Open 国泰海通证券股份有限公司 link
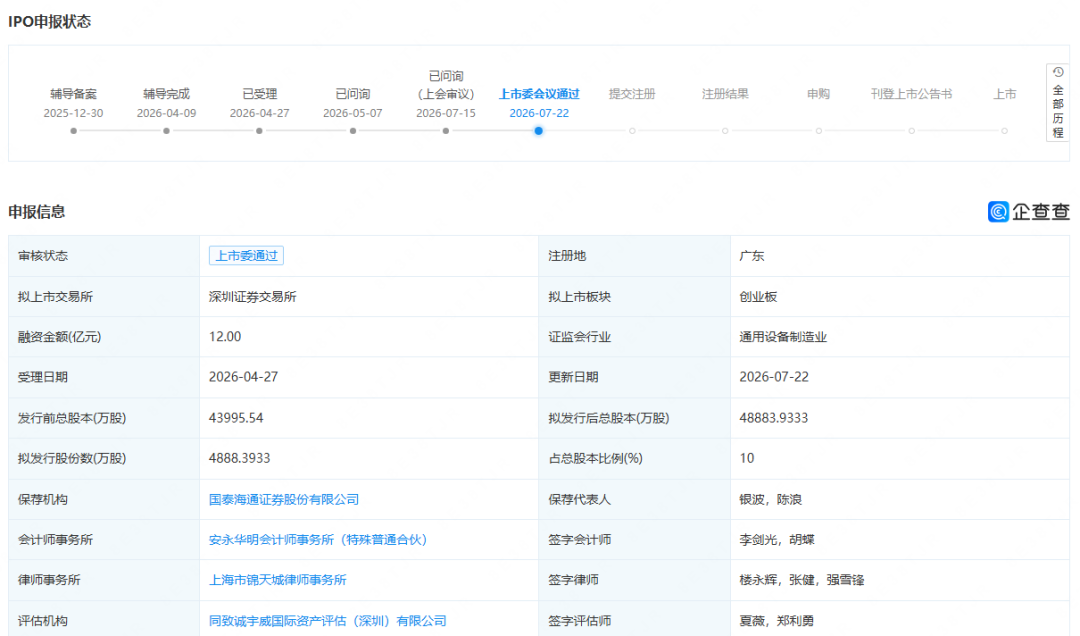The height and width of the screenshot is (636, 1080). (x=284, y=500)
